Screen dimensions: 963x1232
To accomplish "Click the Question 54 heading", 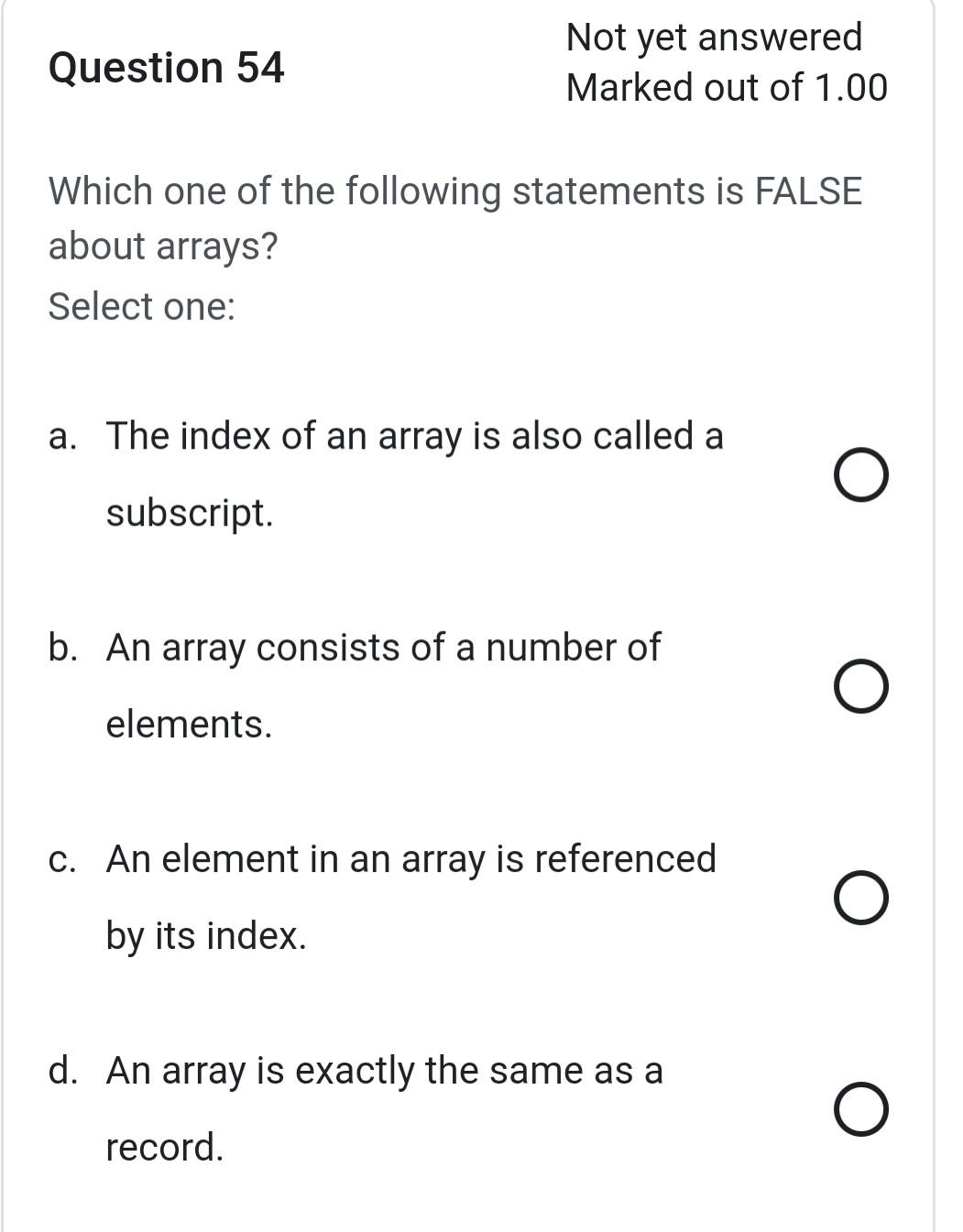I will coord(167,67).
